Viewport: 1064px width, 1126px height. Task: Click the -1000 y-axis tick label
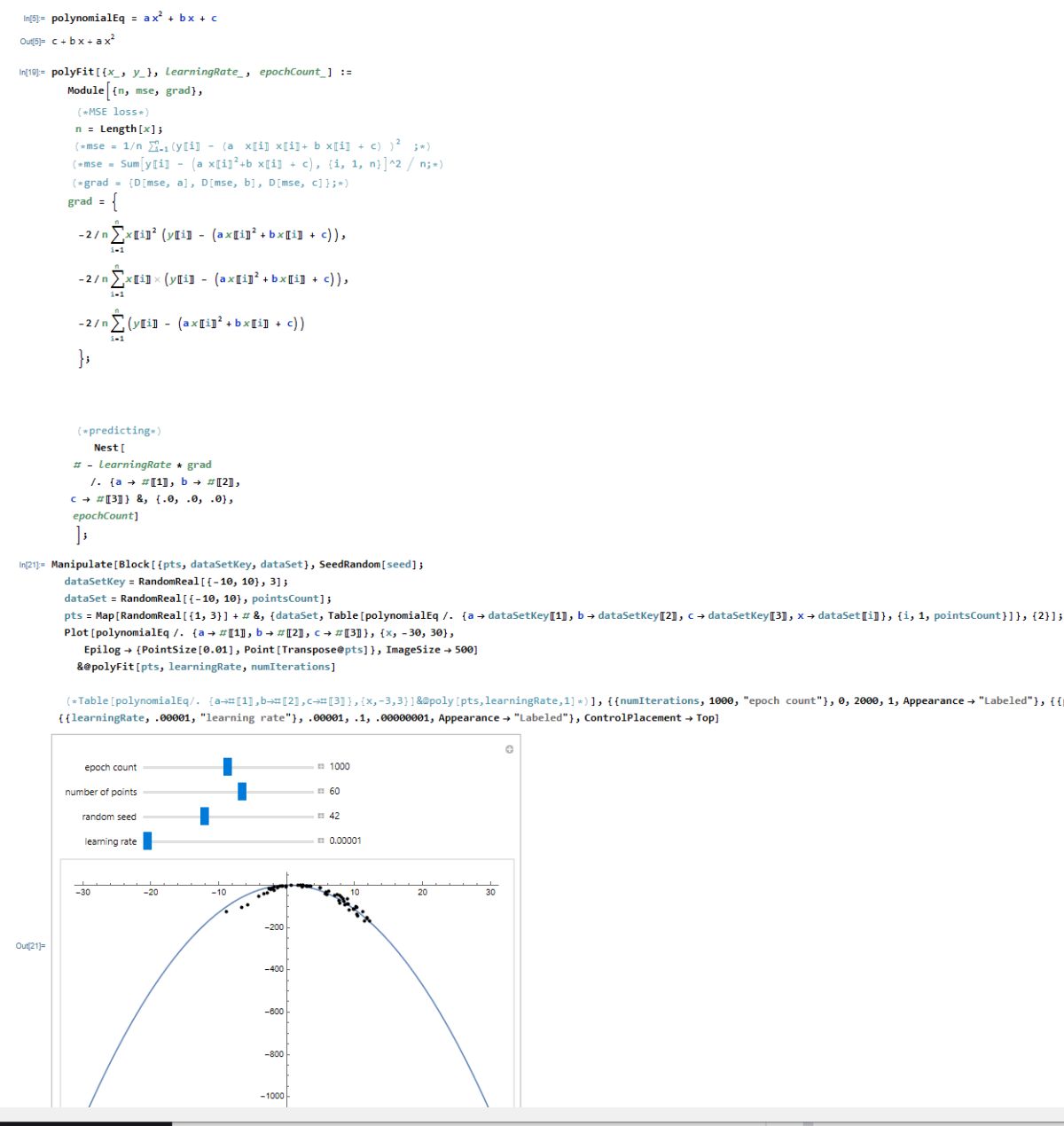tap(272, 1097)
